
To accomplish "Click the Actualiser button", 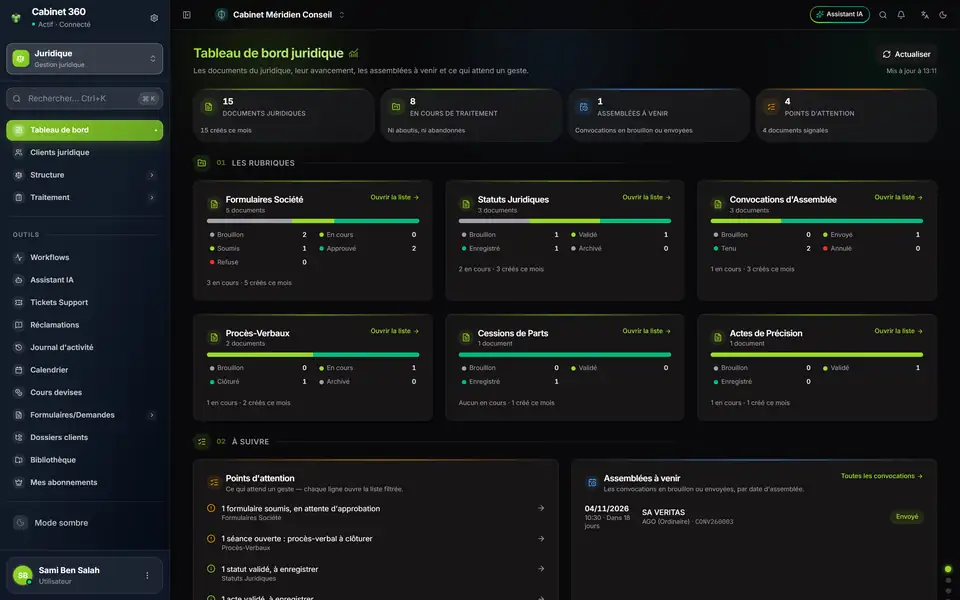I will point(906,54).
